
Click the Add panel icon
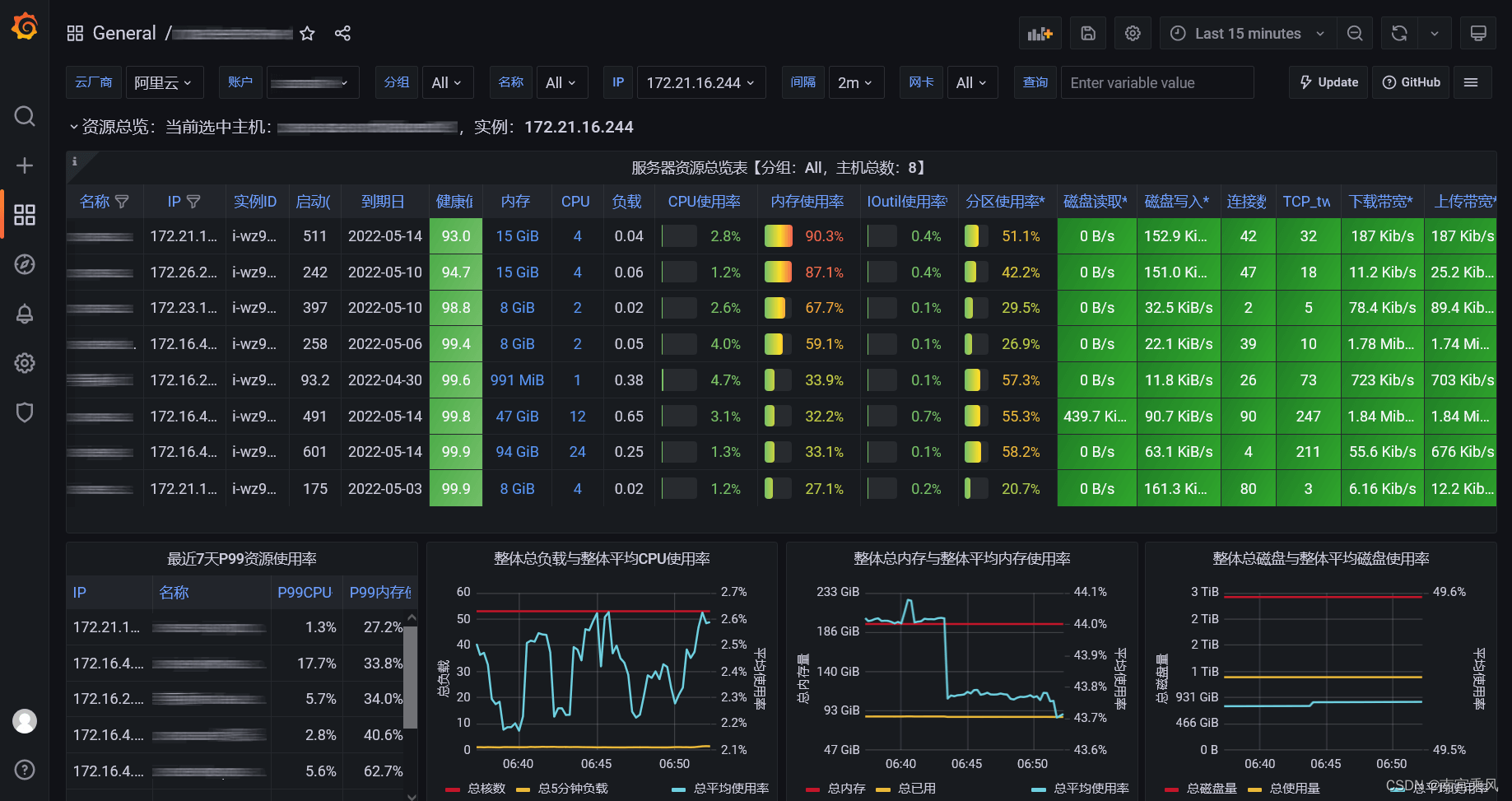[x=1040, y=33]
